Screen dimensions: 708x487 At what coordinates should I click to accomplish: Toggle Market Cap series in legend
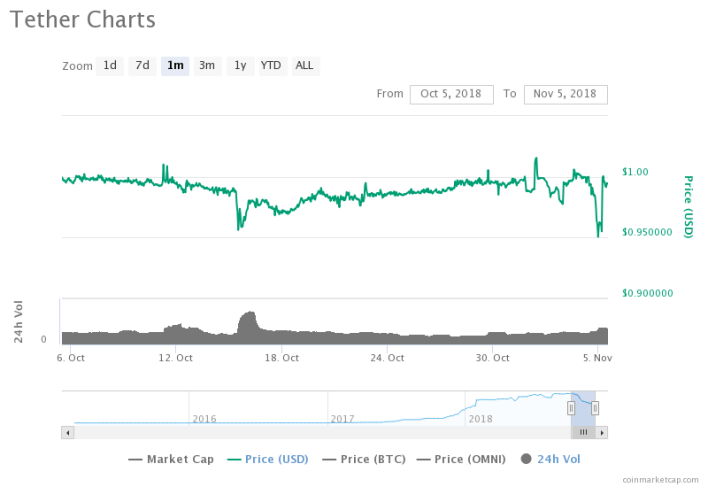pyautogui.click(x=171, y=459)
